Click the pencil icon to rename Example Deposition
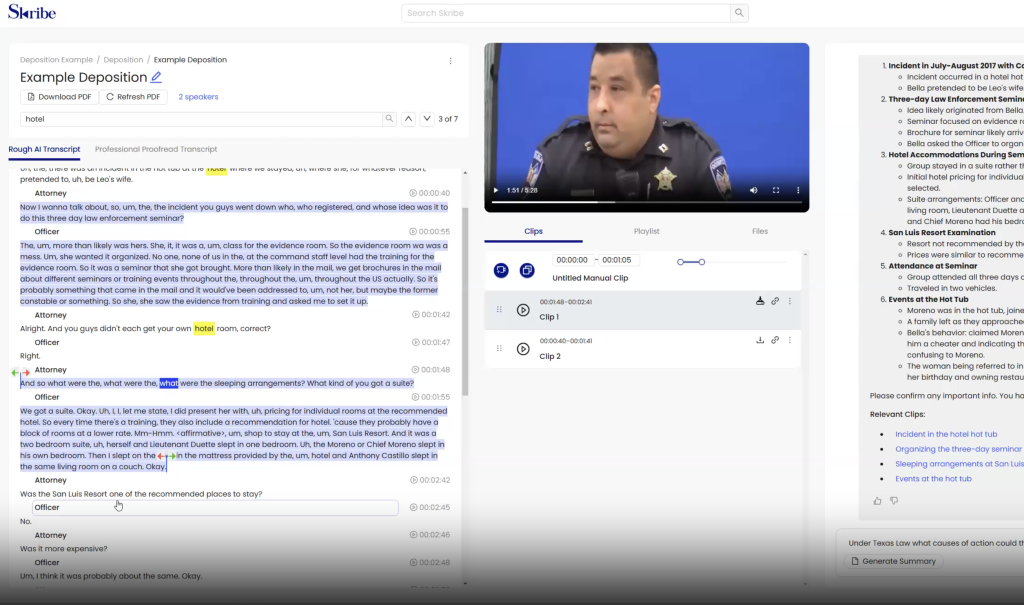1024x605 pixels. [156, 78]
